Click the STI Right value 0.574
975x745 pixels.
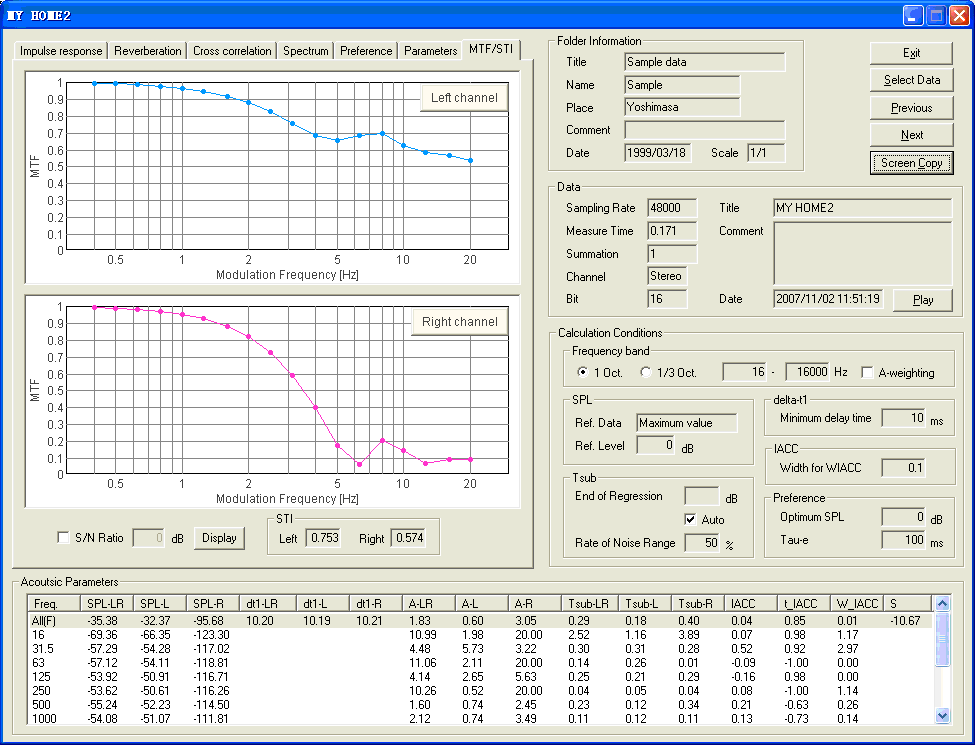coord(409,538)
